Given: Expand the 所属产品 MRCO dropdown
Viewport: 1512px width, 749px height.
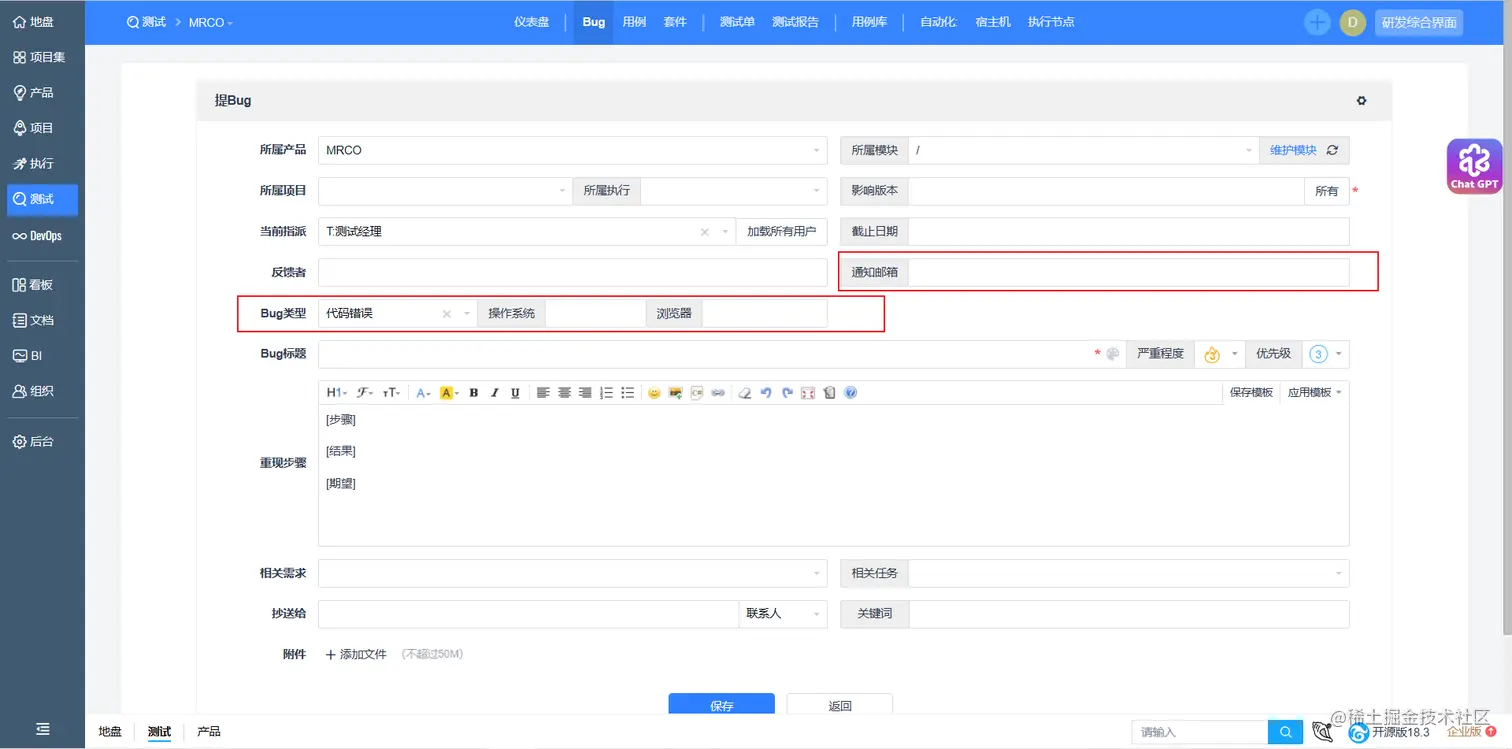Looking at the screenshot, I should 573,150.
